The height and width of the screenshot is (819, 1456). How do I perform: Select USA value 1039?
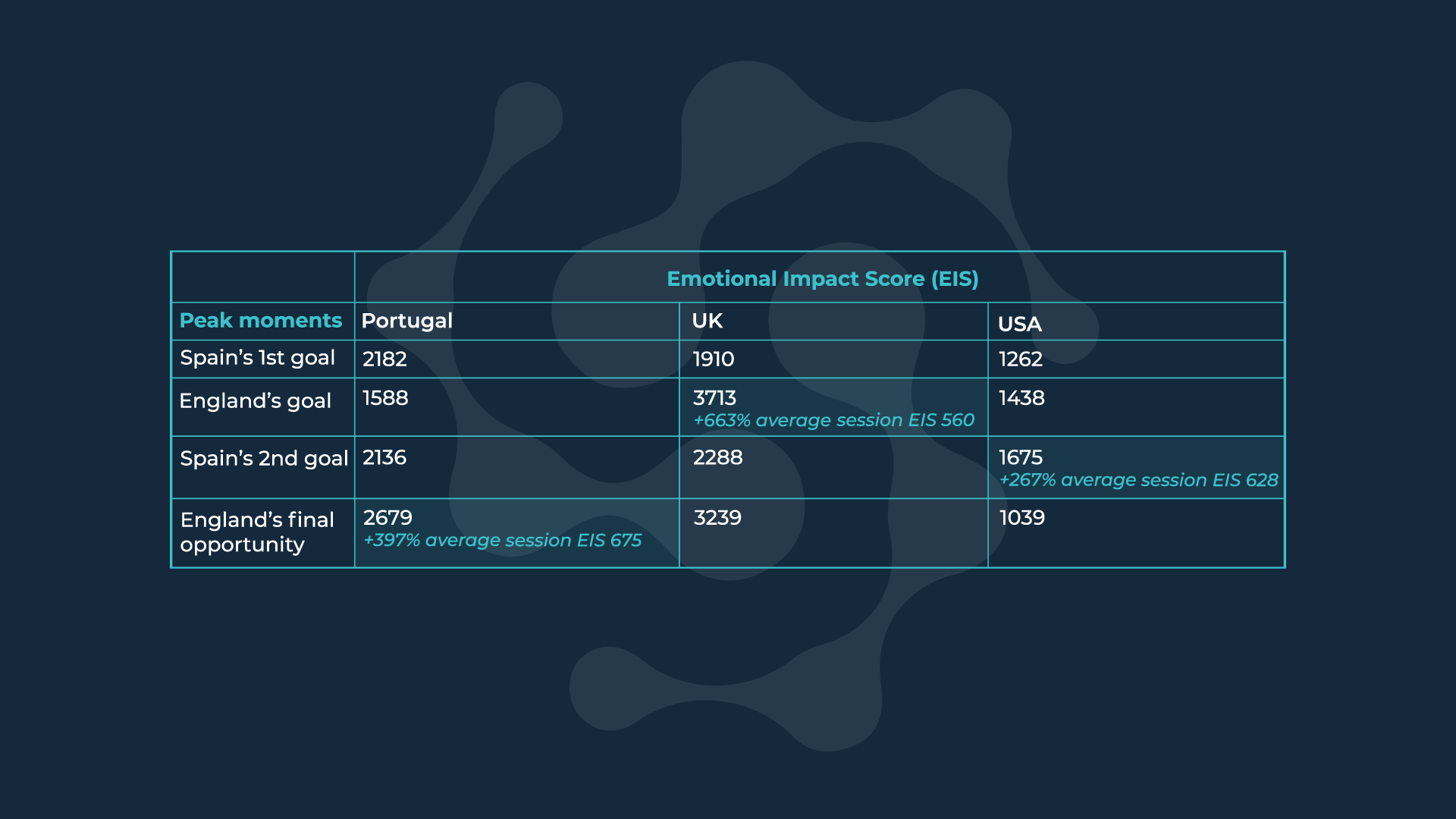point(1021,518)
